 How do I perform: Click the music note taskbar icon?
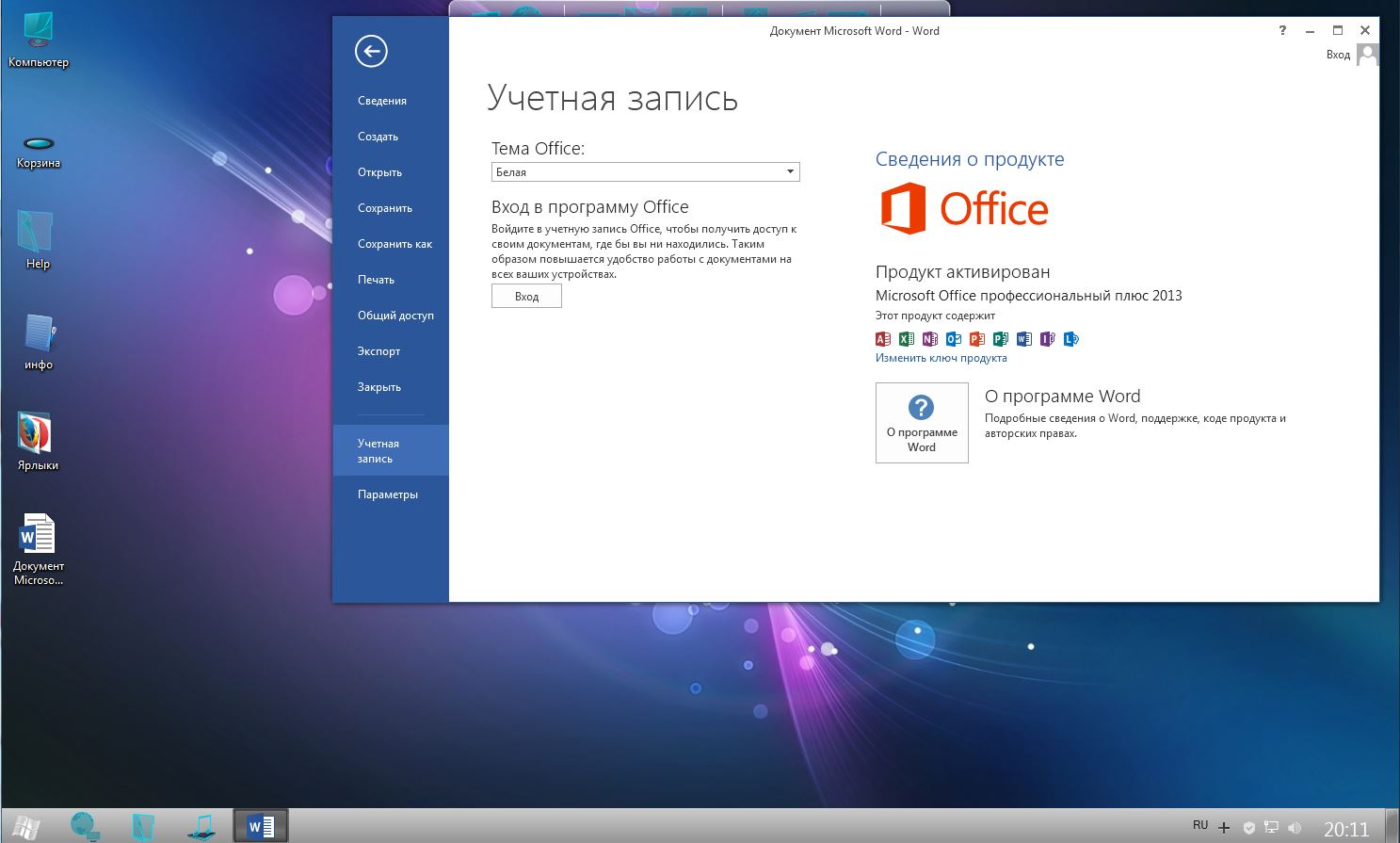click(201, 826)
